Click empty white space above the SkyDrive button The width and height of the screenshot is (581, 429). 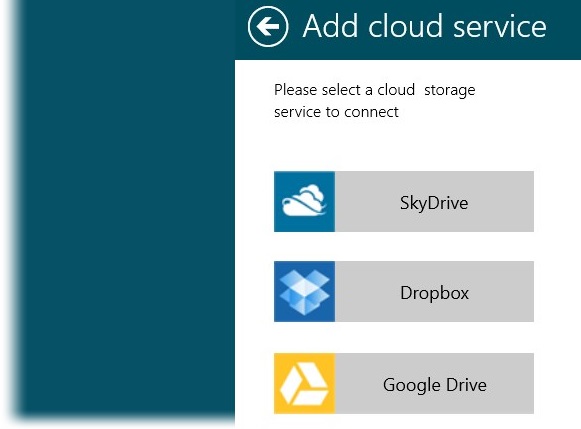point(404,146)
